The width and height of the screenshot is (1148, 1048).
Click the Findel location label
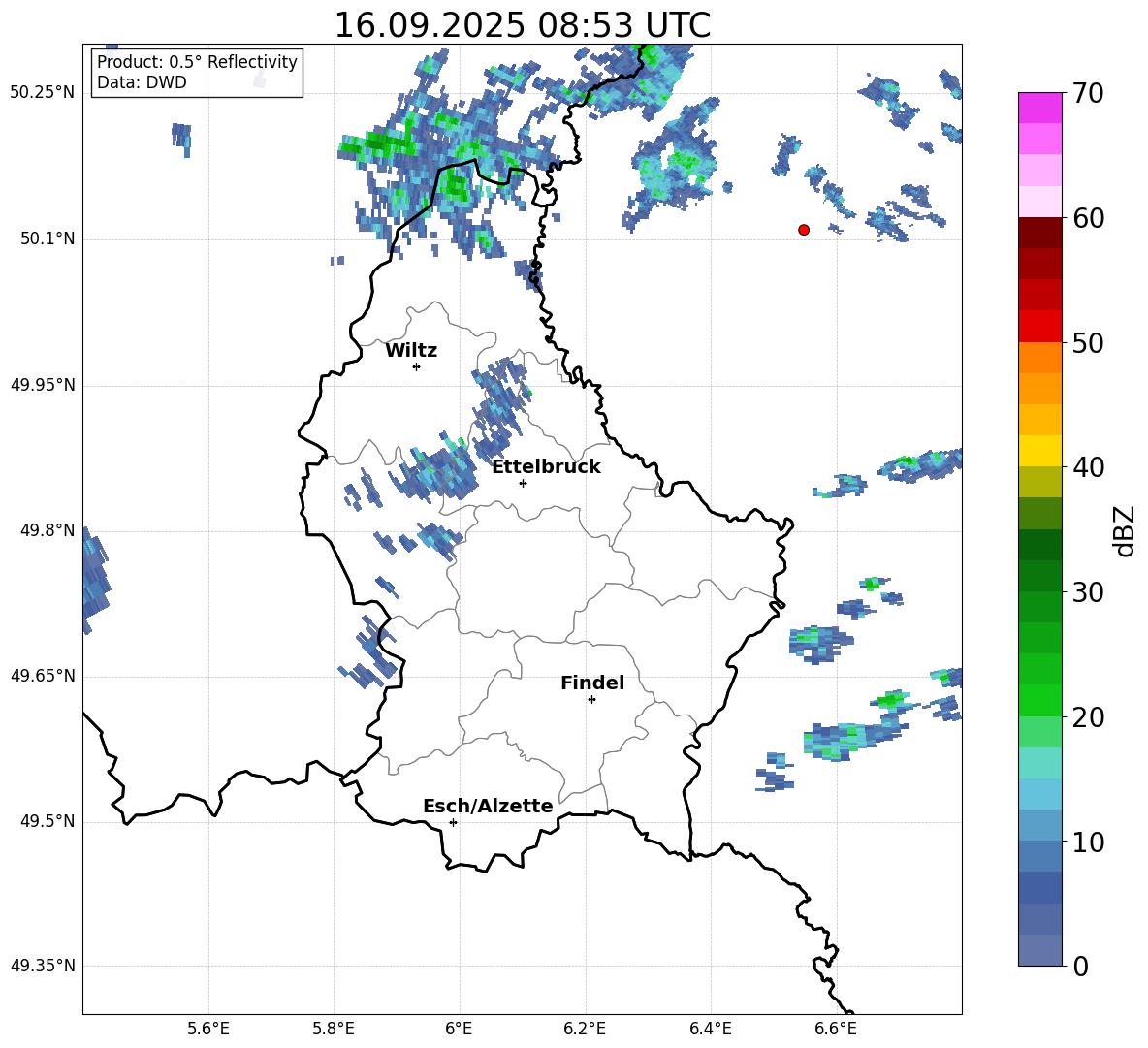tap(592, 683)
